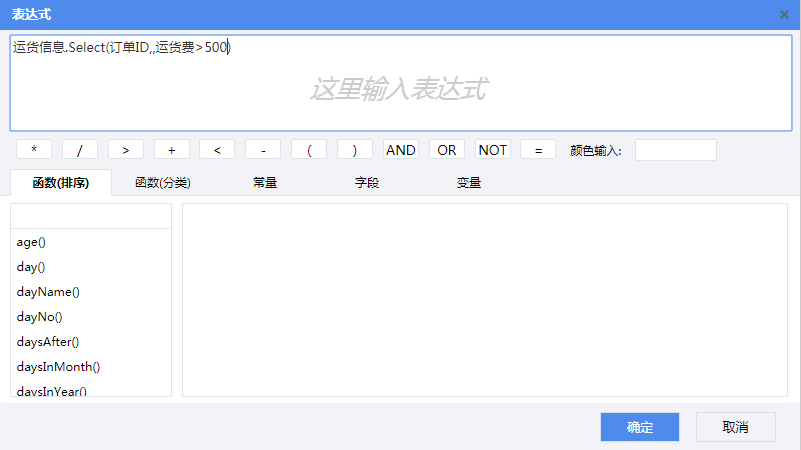Click the greater-than (>) operator button
The image size is (801, 450).
(126, 150)
